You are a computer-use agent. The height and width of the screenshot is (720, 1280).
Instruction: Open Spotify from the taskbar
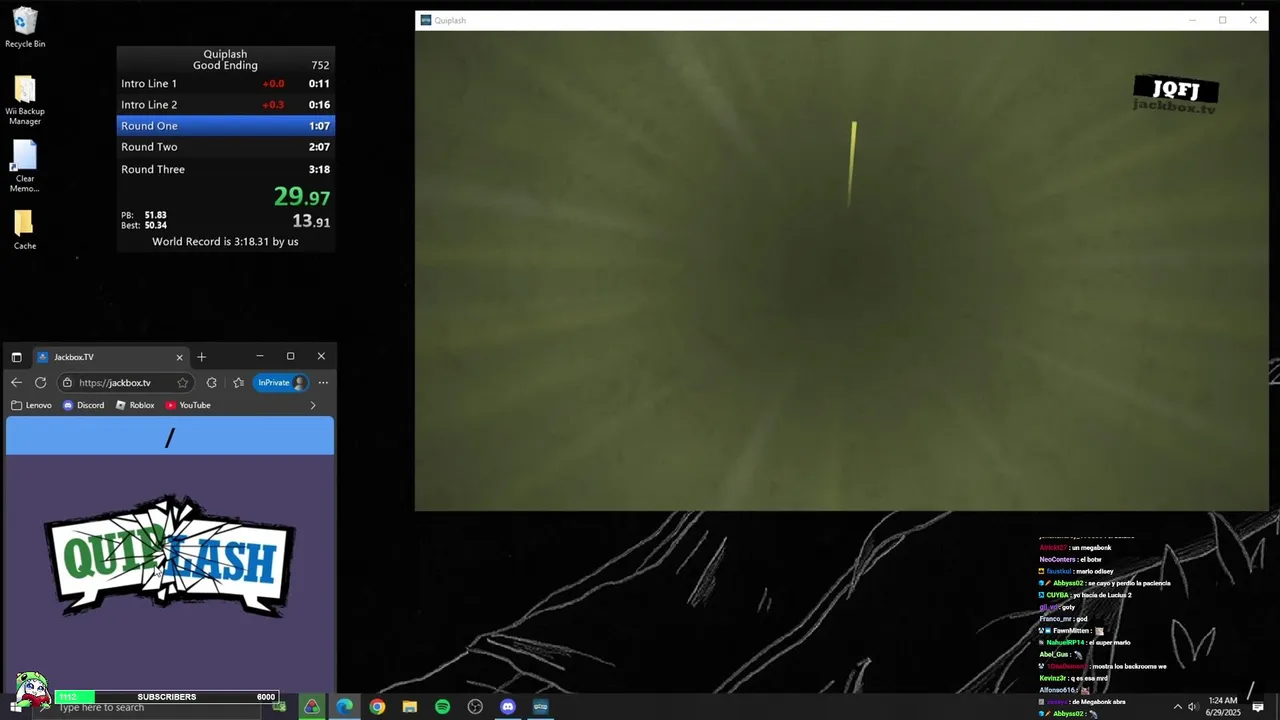click(x=442, y=707)
